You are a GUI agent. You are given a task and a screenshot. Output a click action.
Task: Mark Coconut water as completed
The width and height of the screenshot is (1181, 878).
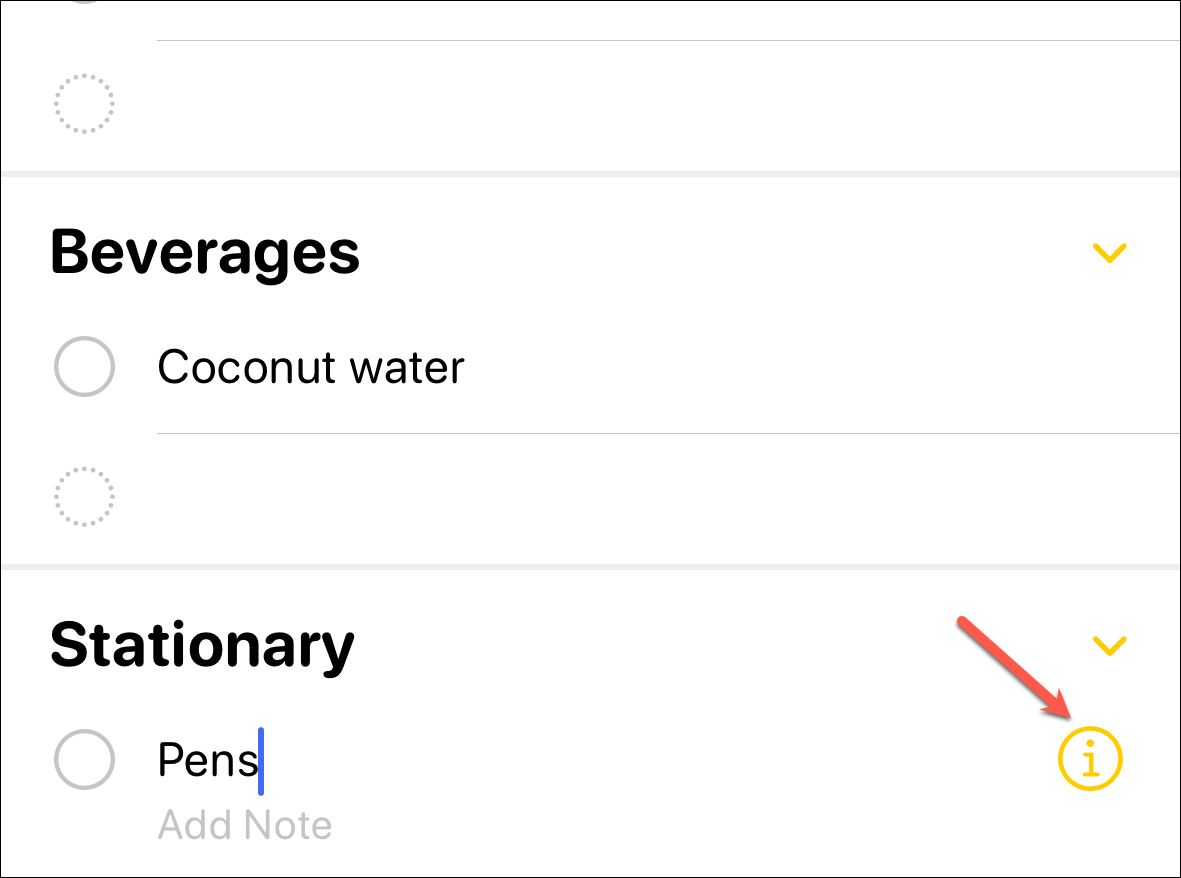tap(84, 367)
